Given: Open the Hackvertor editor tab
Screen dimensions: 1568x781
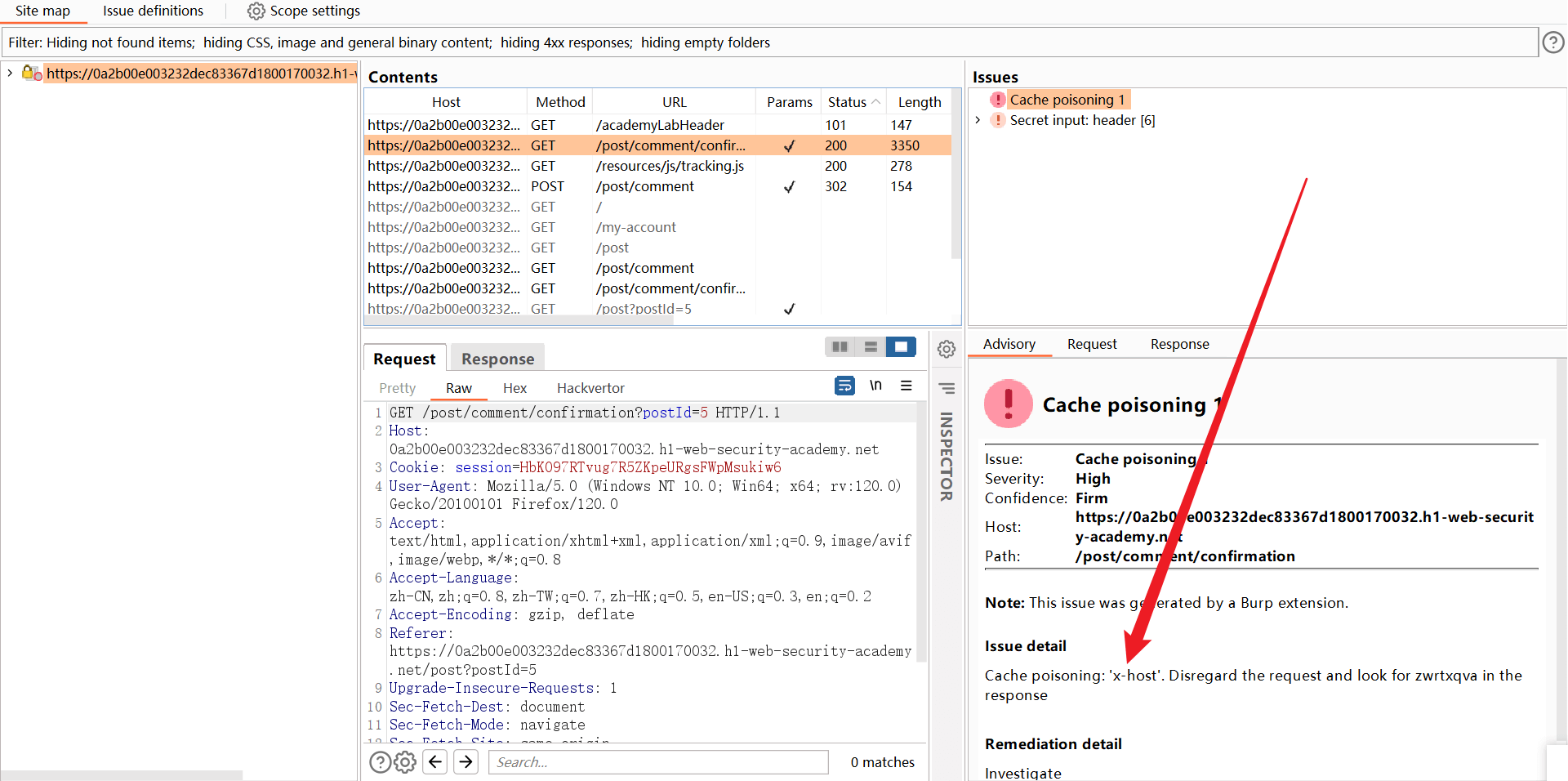Looking at the screenshot, I should [590, 388].
